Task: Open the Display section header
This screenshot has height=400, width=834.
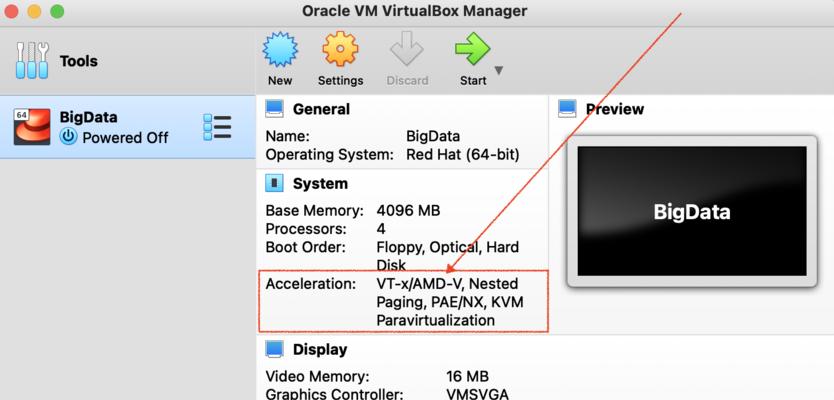Action: pyautogui.click(x=320, y=349)
